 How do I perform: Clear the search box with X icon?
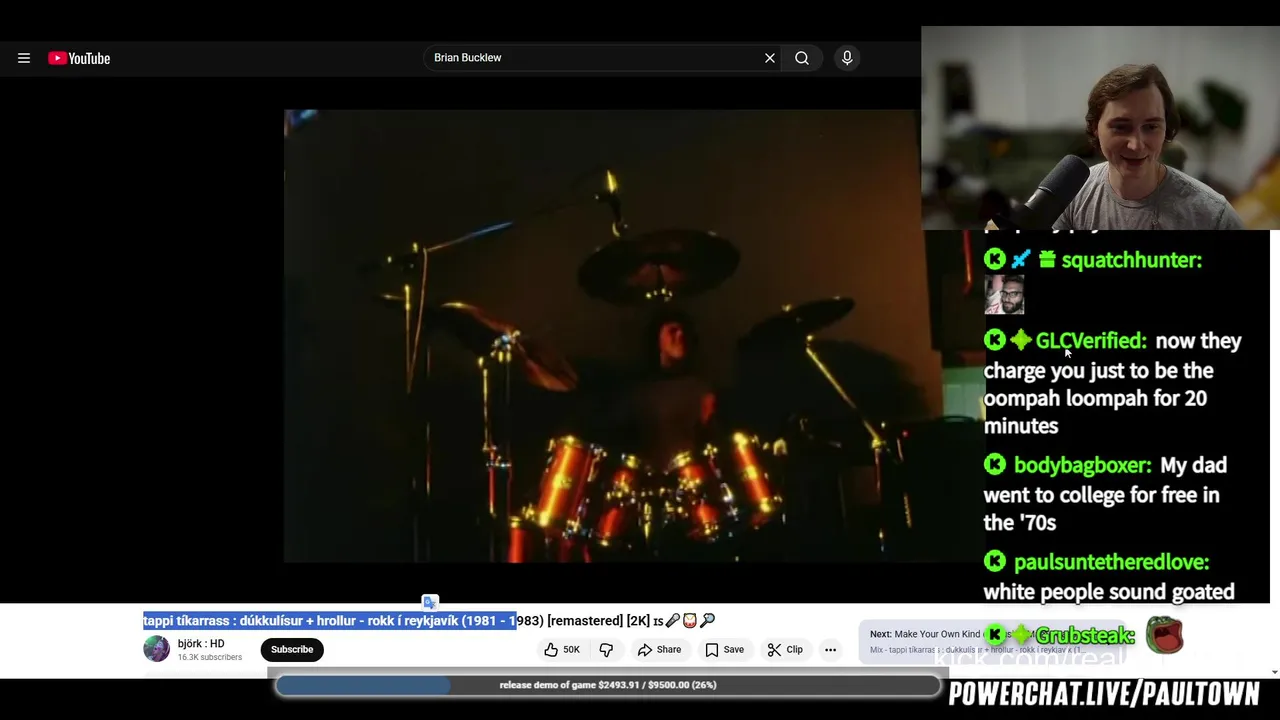(770, 58)
